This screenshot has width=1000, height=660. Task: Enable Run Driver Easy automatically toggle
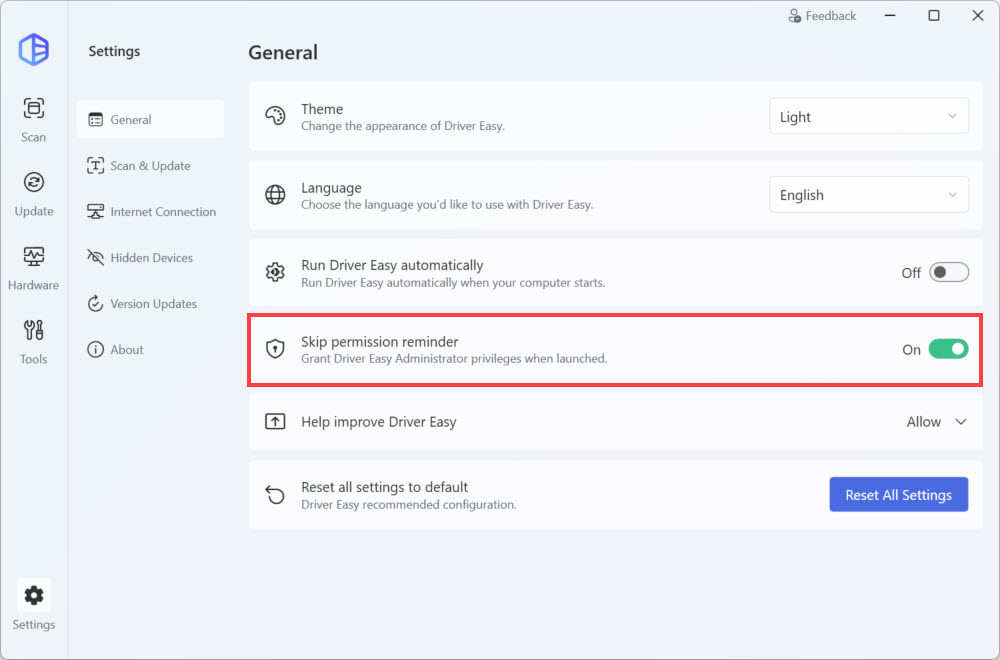(x=948, y=272)
